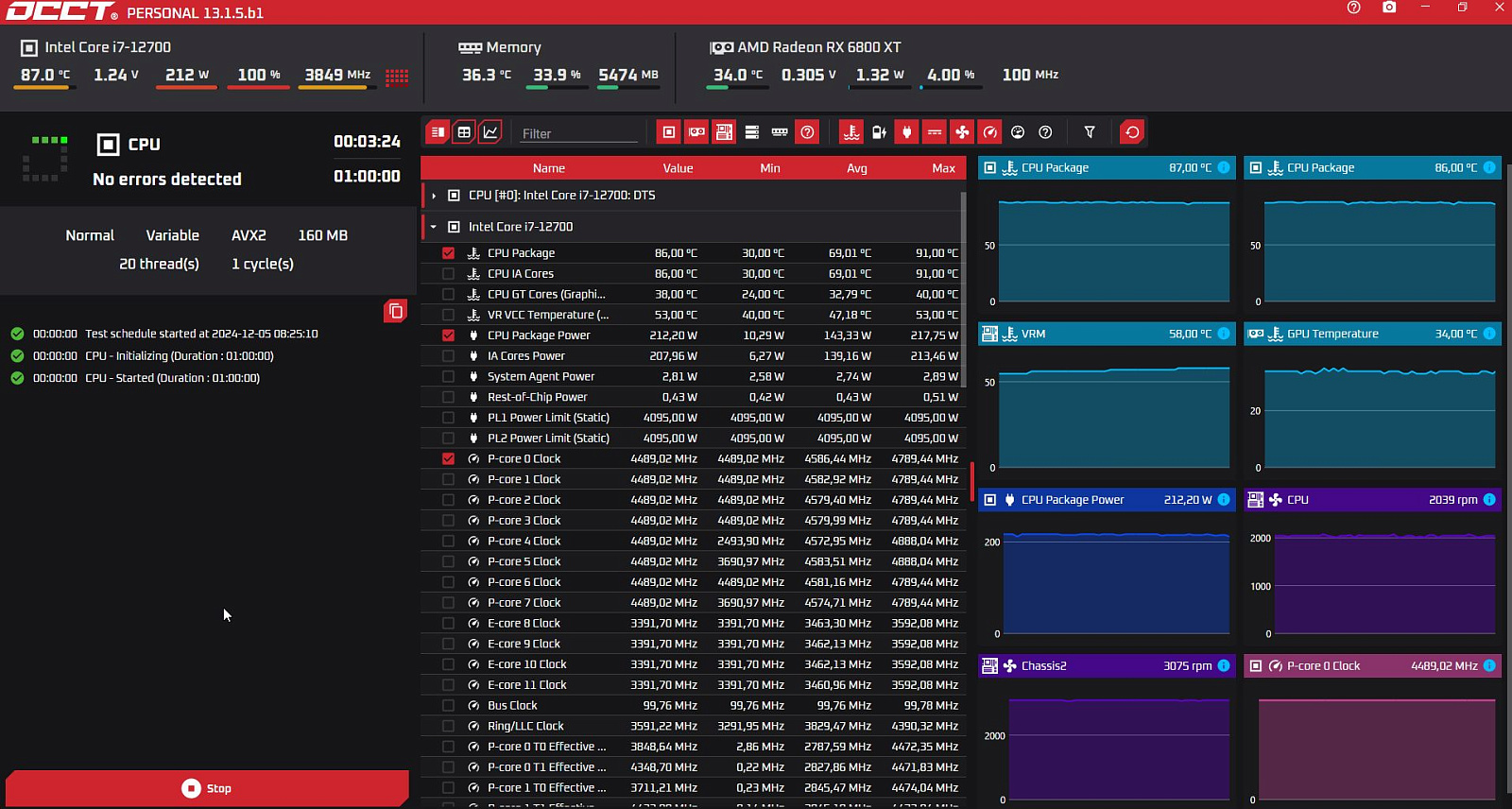This screenshot has width=1512, height=809.
Task: Toggle the memory module sensor filter icon
Action: [780, 132]
